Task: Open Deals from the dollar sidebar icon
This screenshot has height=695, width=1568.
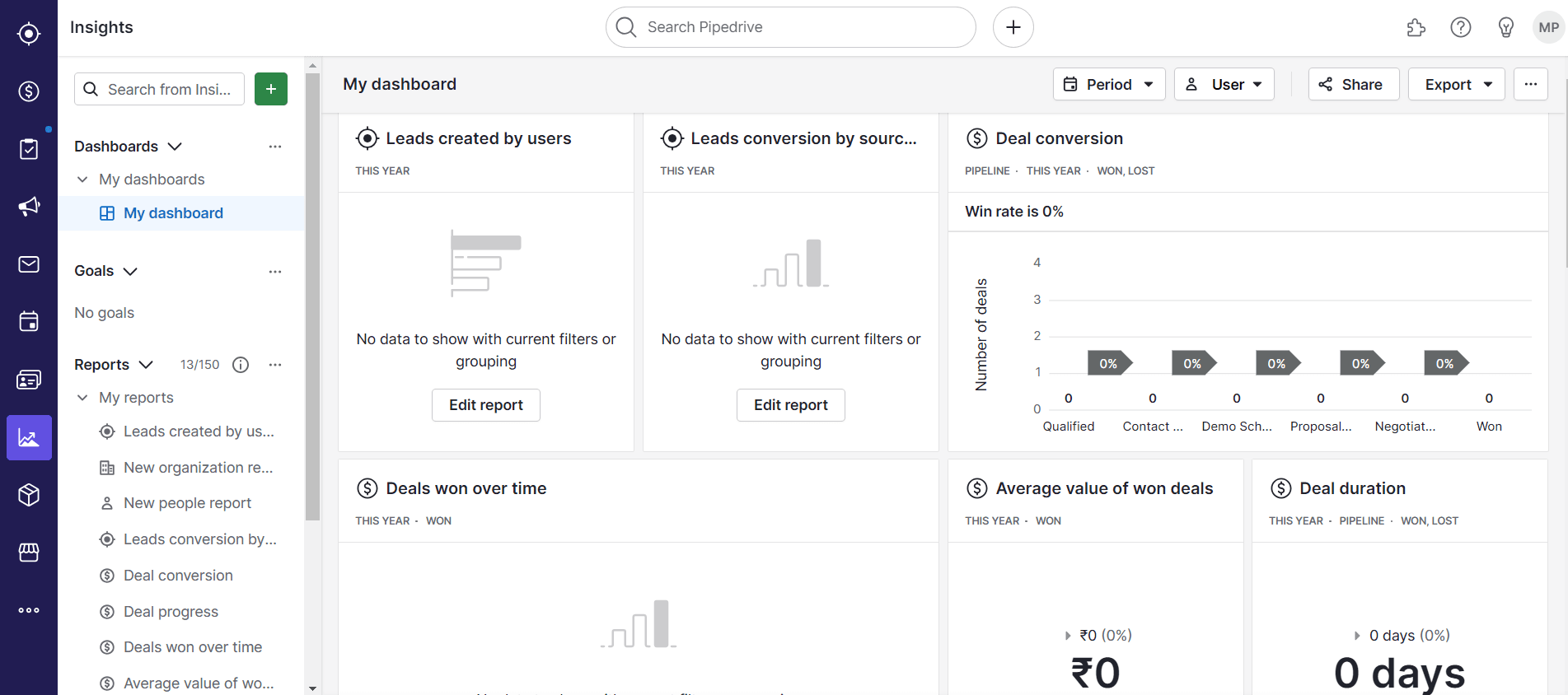Action: (29, 91)
